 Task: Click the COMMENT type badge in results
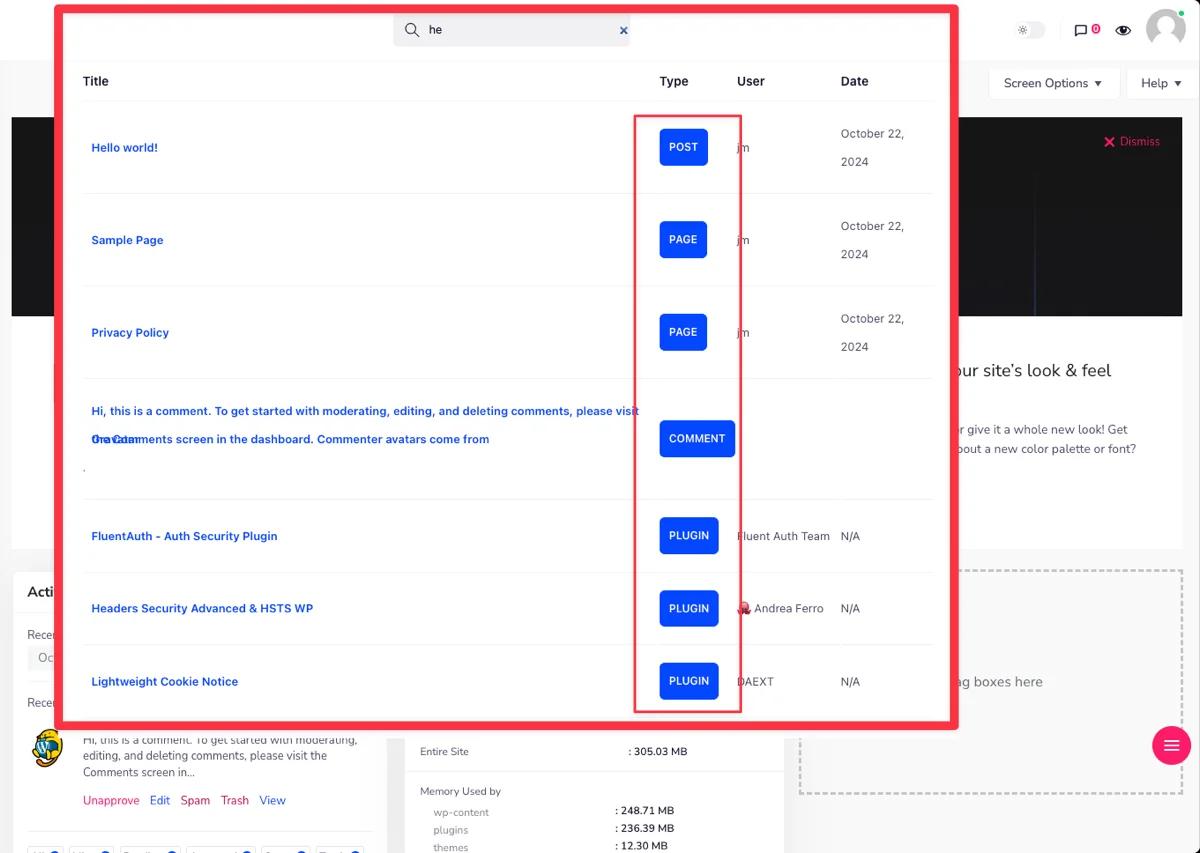point(696,438)
